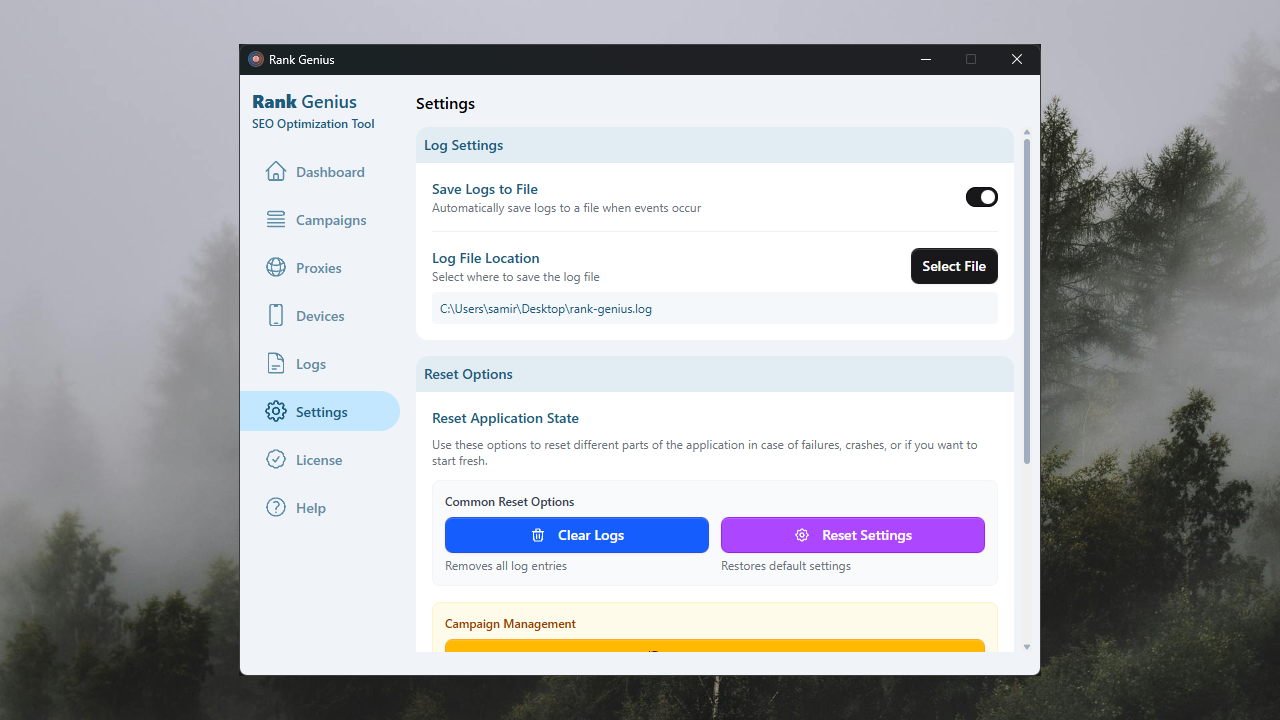Click the Proxies globe icon
The width and height of the screenshot is (1280, 720).
coord(276,268)
